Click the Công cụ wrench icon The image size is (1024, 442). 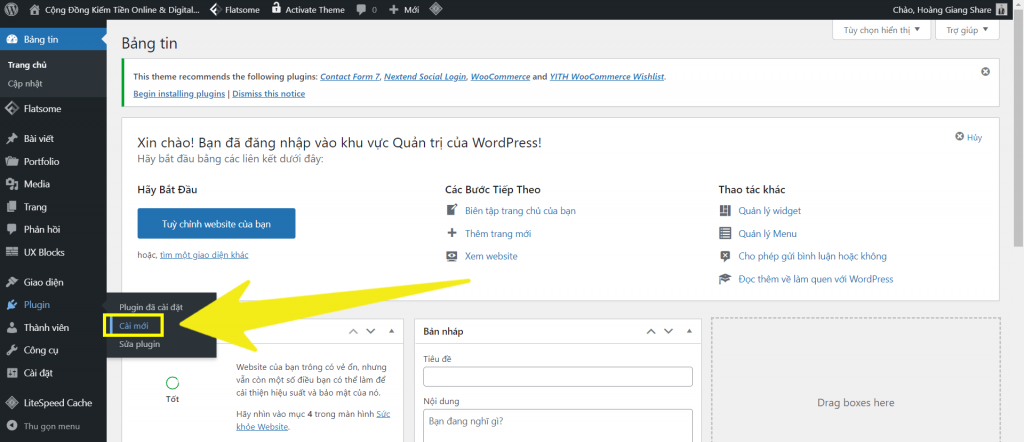pos(12,350)
